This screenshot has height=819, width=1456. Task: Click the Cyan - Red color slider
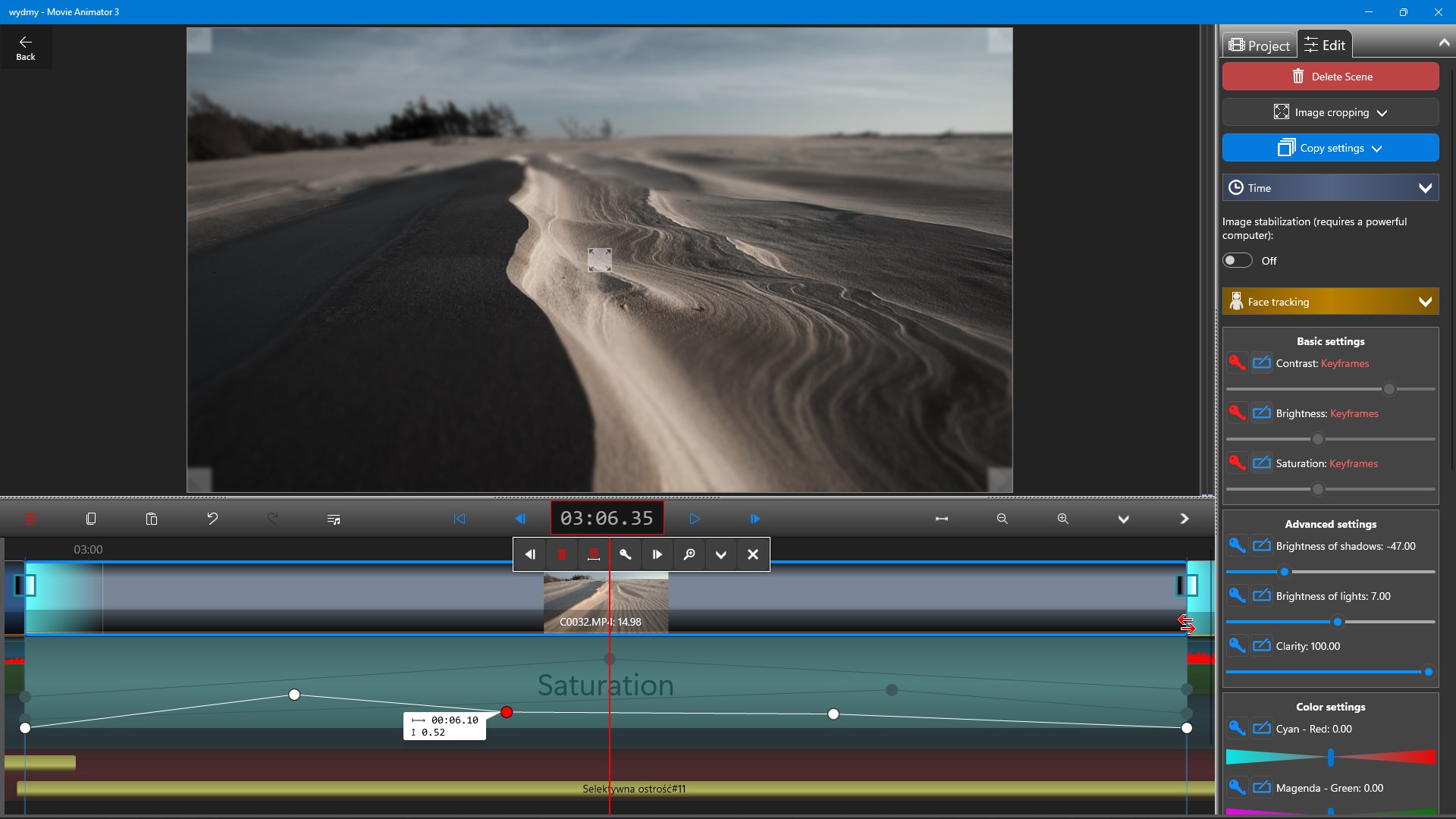pos(1330,757)
